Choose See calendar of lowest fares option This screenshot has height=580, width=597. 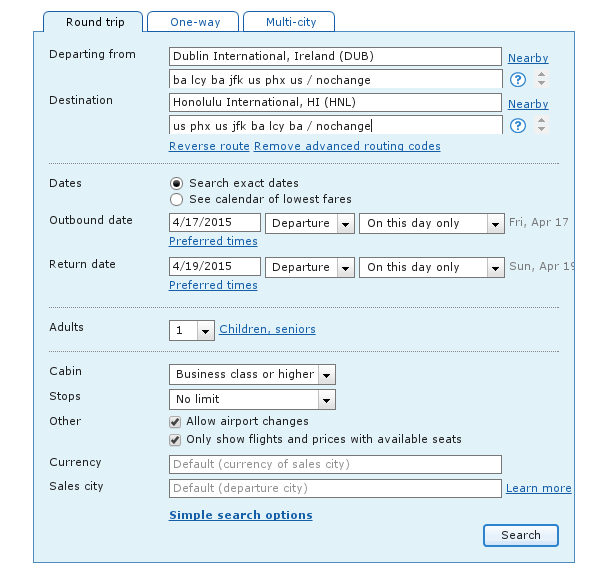(x=176, y=199)
